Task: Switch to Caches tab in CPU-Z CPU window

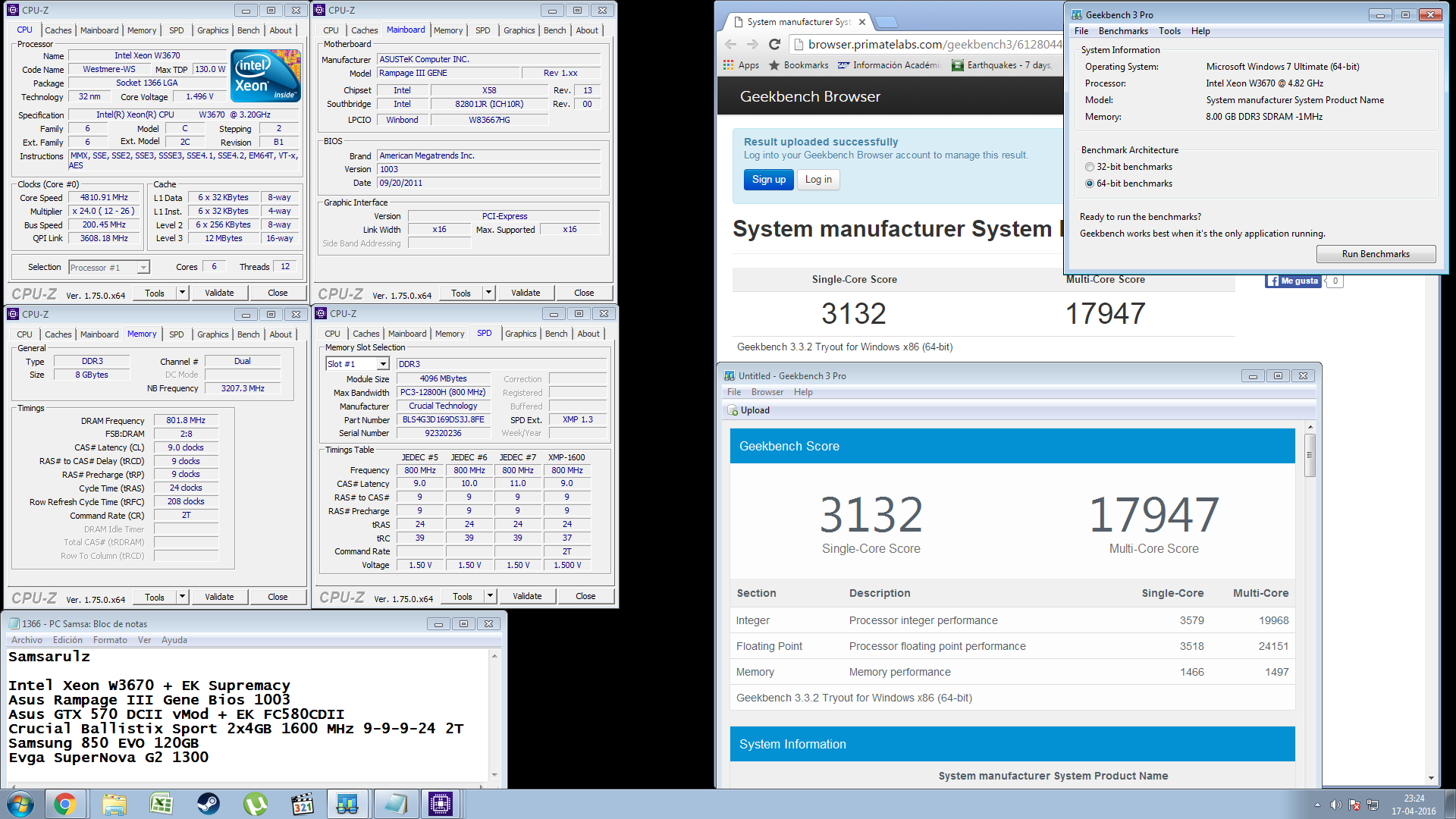Action: tap(58, 30)
